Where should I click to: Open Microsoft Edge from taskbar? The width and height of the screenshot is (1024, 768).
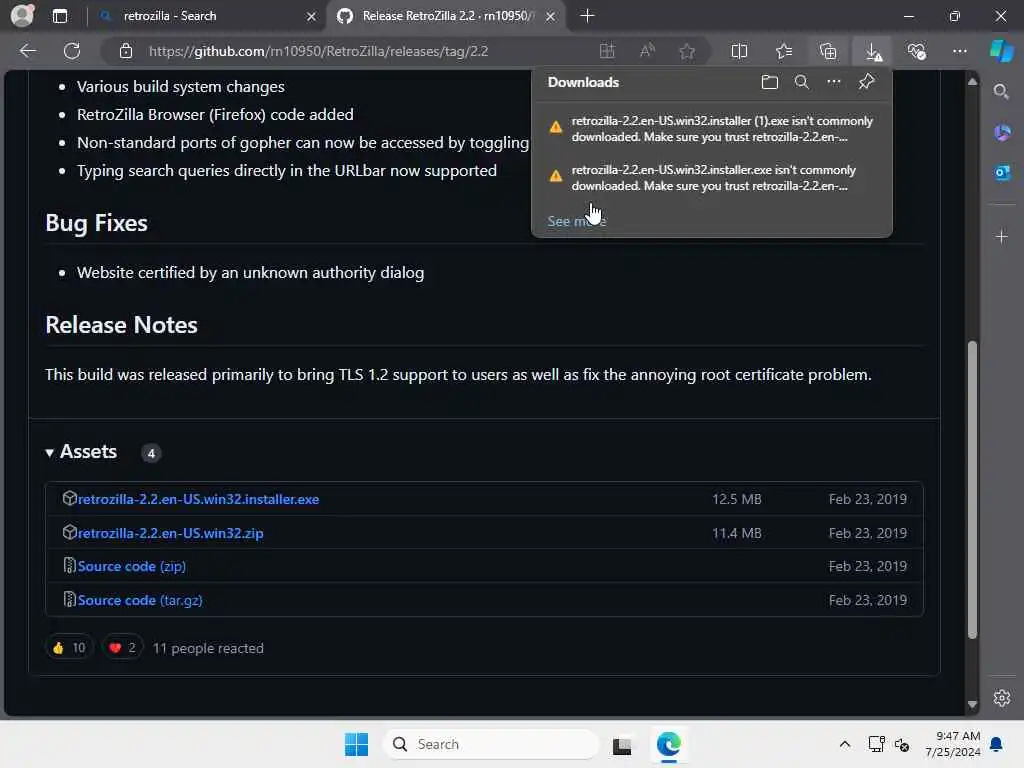(x=669, y=744)
